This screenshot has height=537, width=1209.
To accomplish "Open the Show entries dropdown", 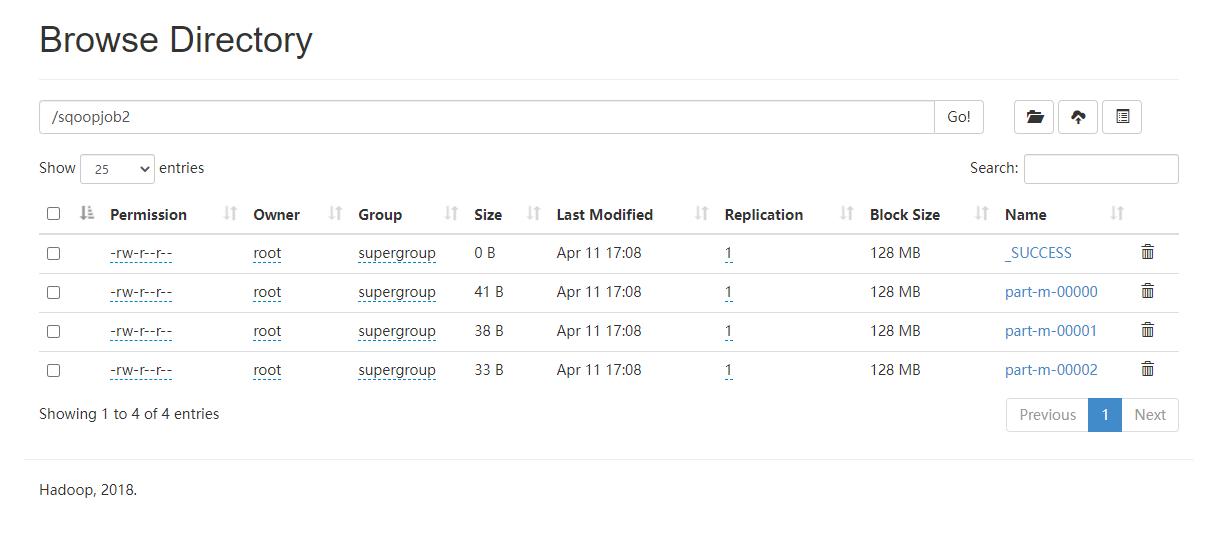I will 117,169.
